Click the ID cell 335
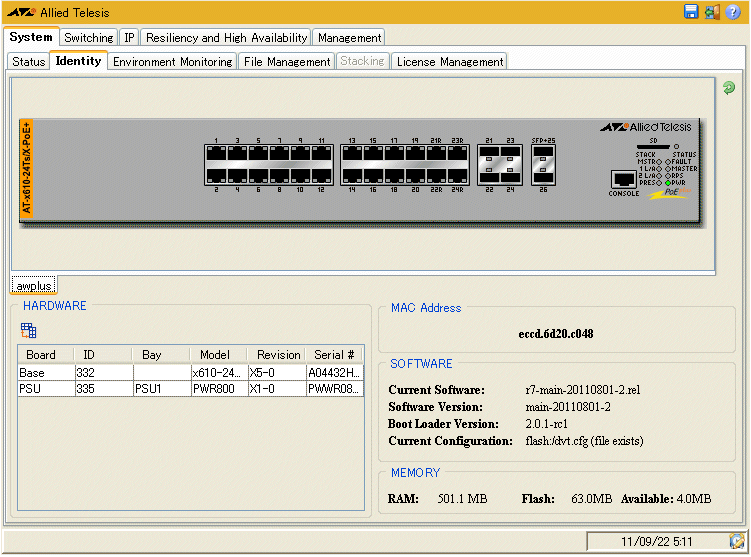Screen dimensions: 751x557 tap(104, 388)
